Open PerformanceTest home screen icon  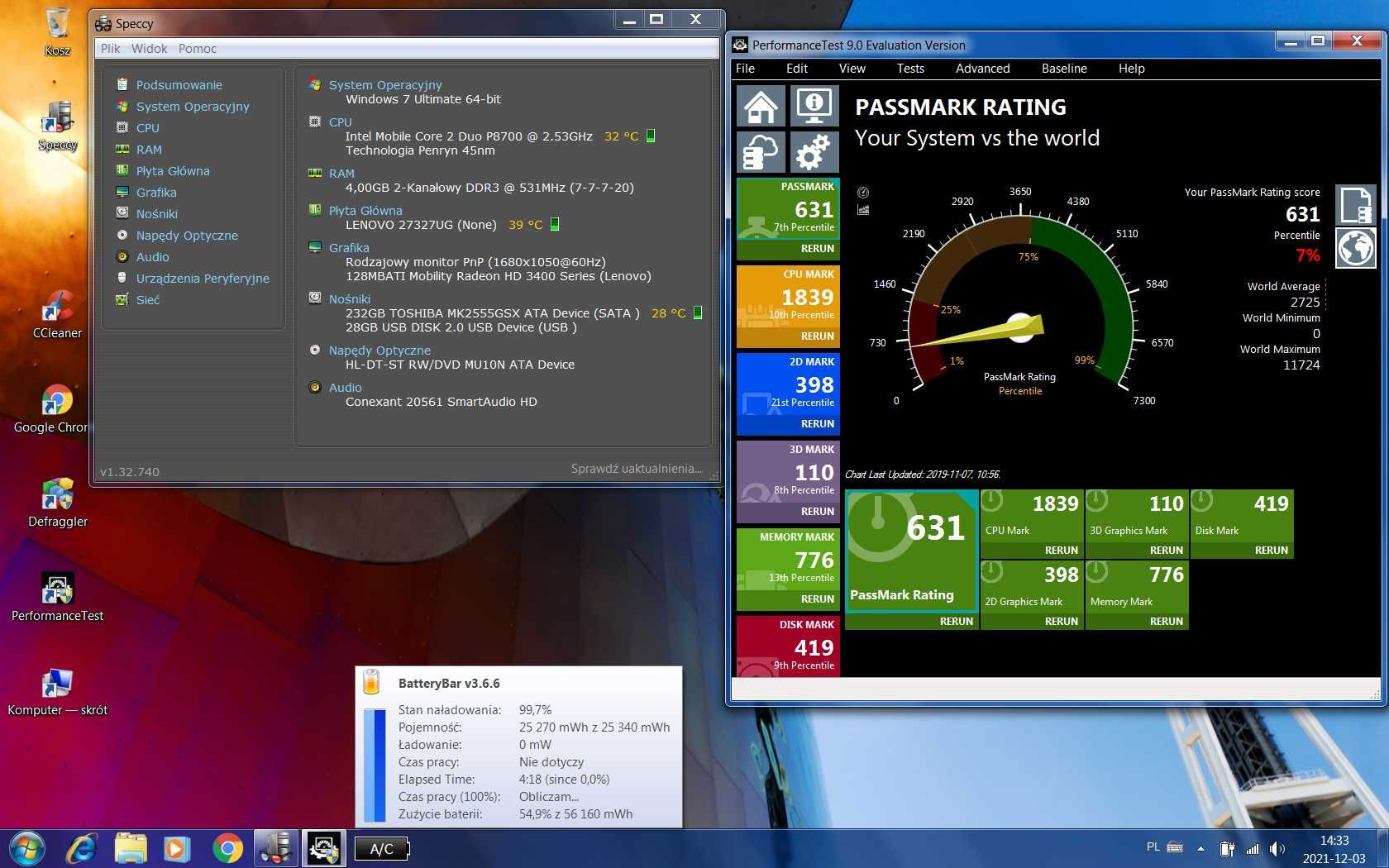(x=761, y=106)
